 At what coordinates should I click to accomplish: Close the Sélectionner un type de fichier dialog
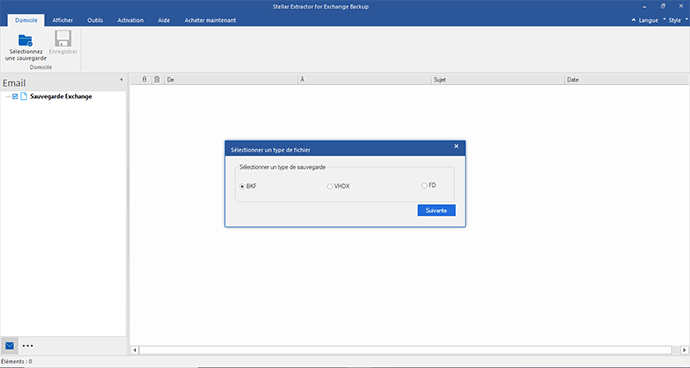[456, 146]
